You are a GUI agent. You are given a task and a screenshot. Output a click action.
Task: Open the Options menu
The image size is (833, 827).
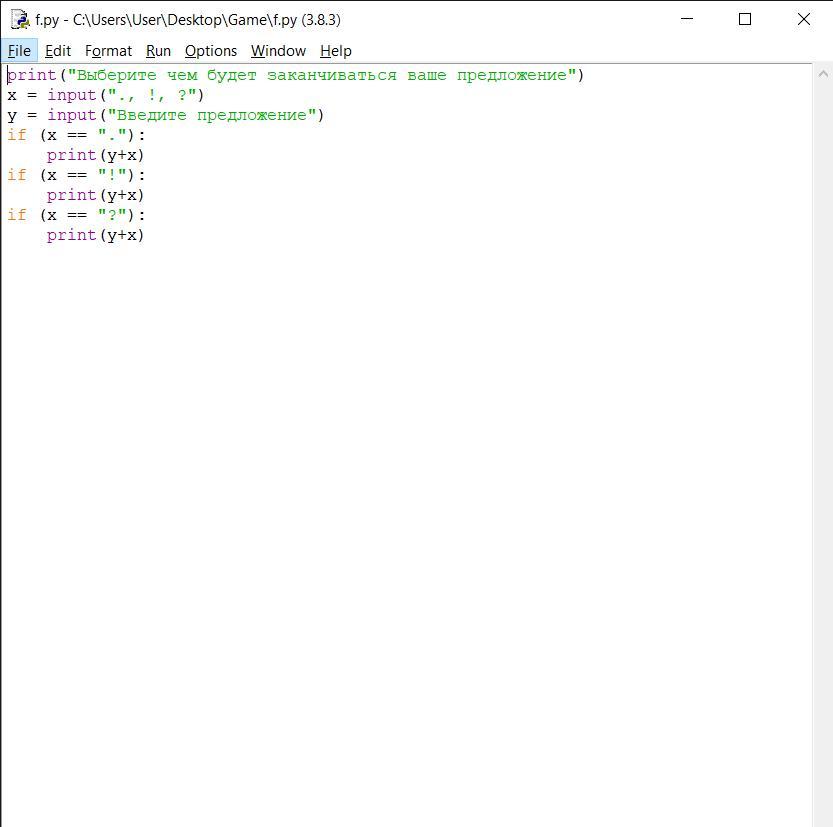point(211,51)
